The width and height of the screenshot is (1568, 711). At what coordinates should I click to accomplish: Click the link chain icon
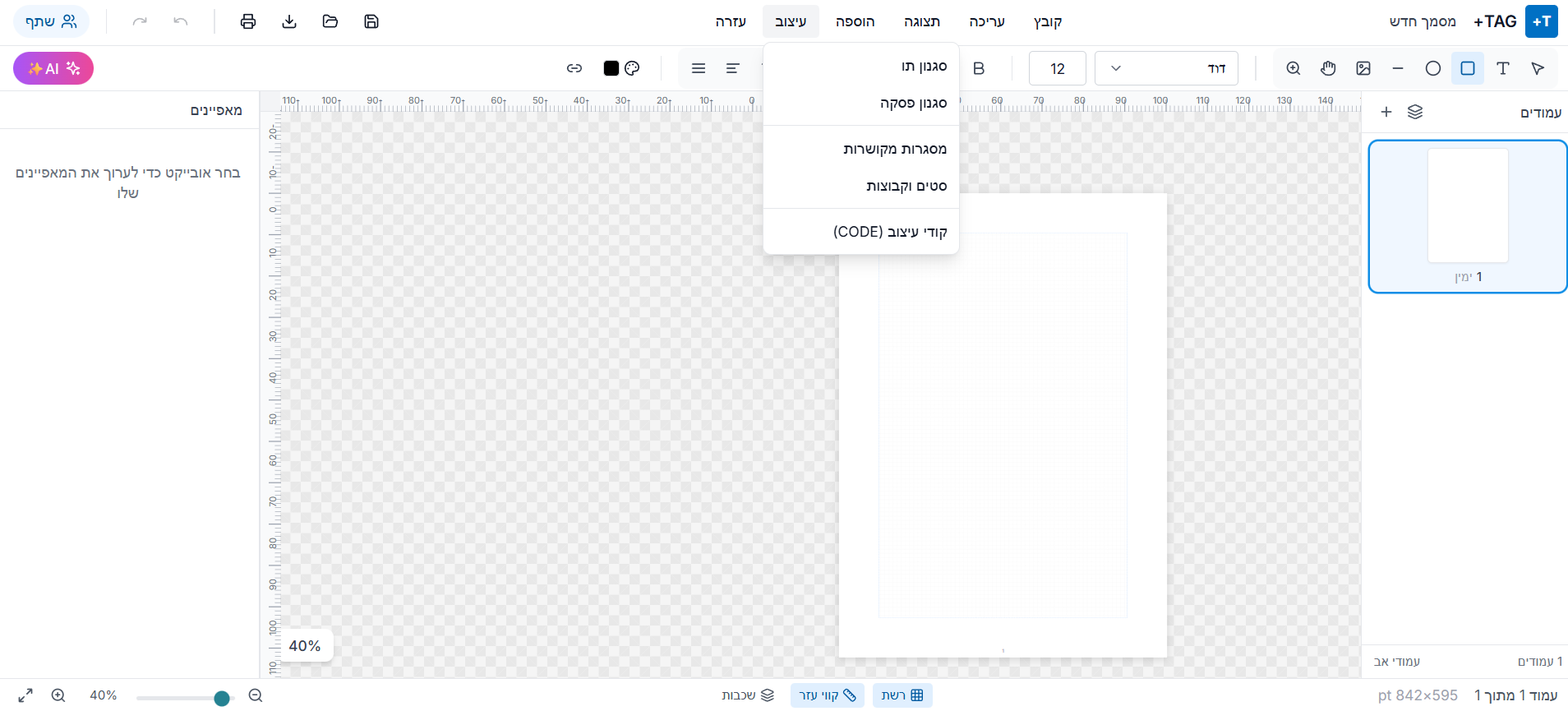point(574,68)
